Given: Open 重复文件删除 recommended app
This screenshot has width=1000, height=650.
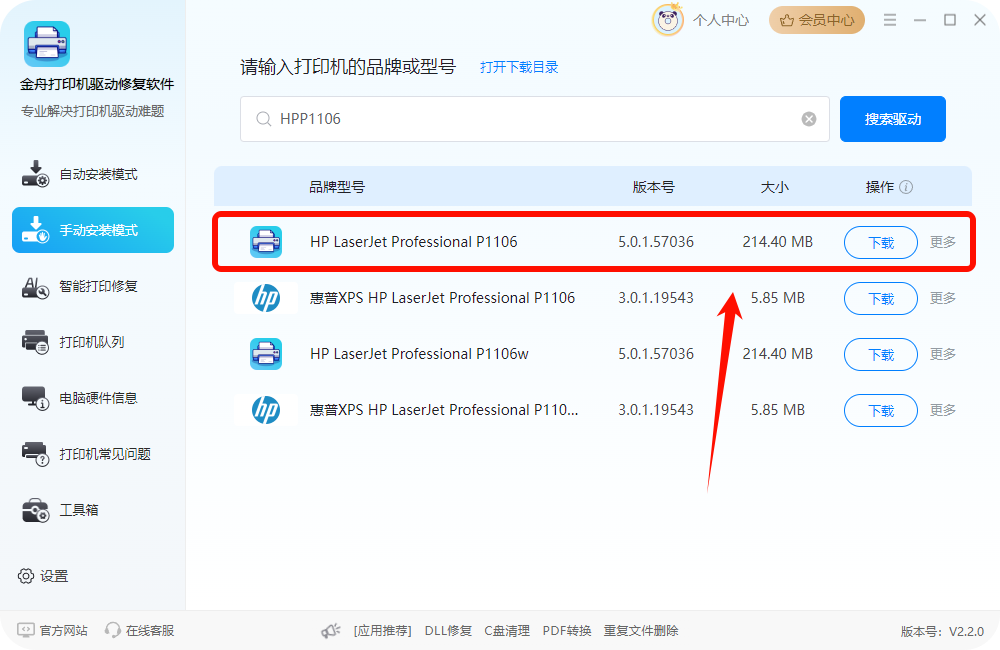Looking at the screenshot, I should 641,631.
